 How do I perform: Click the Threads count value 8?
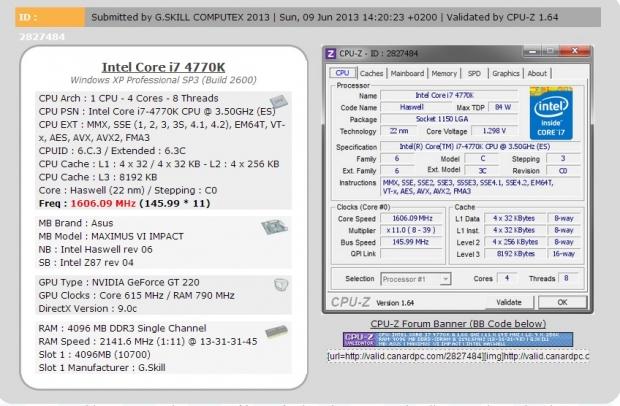pos(566,278)
